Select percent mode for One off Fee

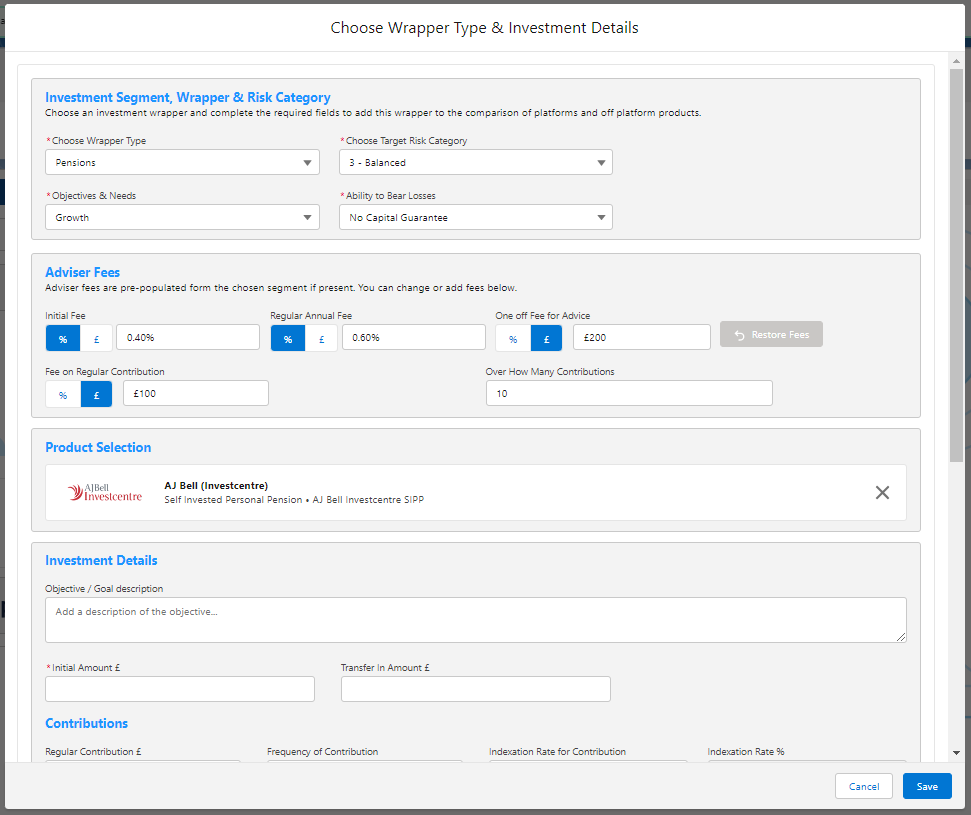point(513,339)
